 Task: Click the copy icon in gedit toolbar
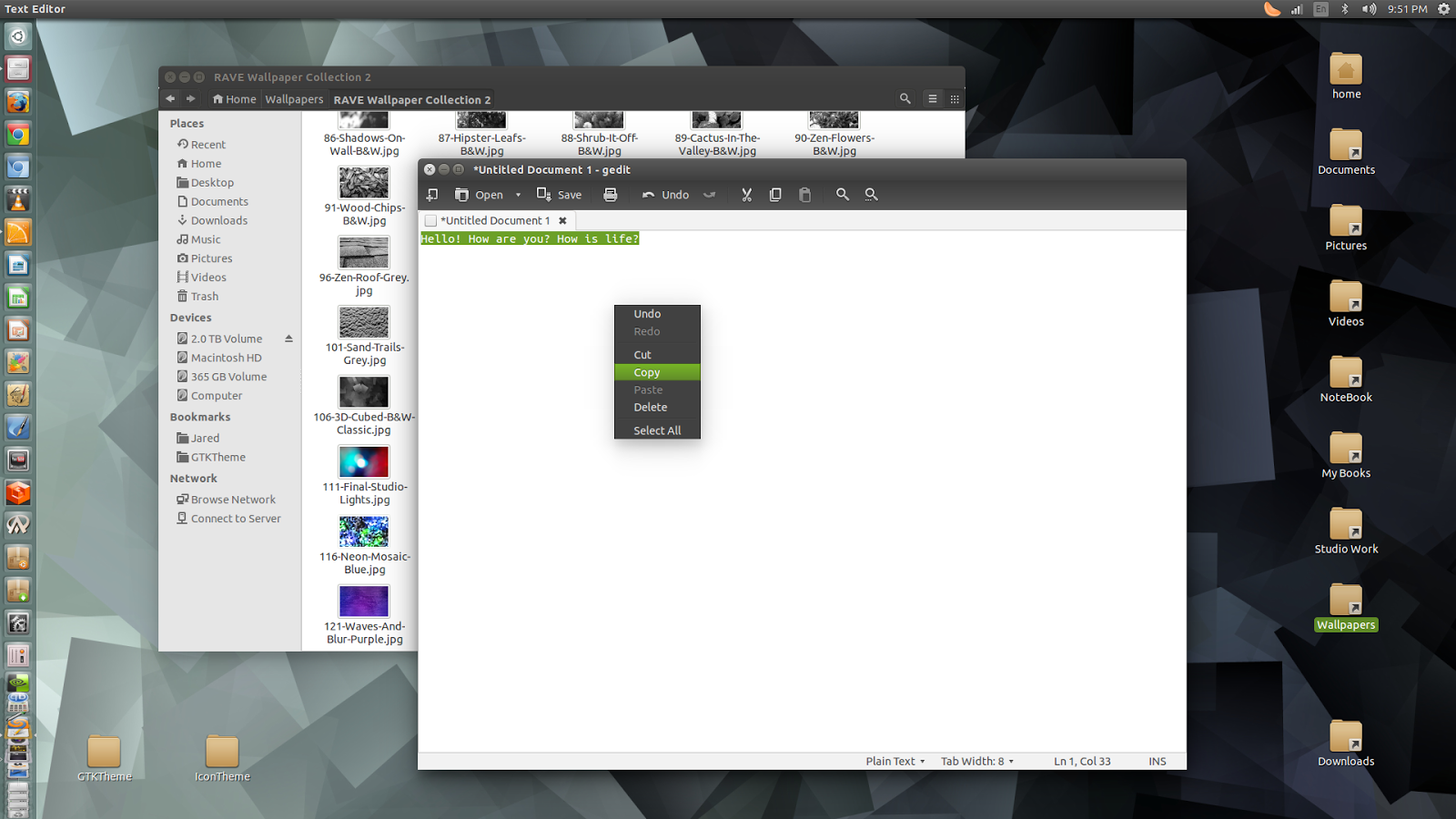pos(775,195)
